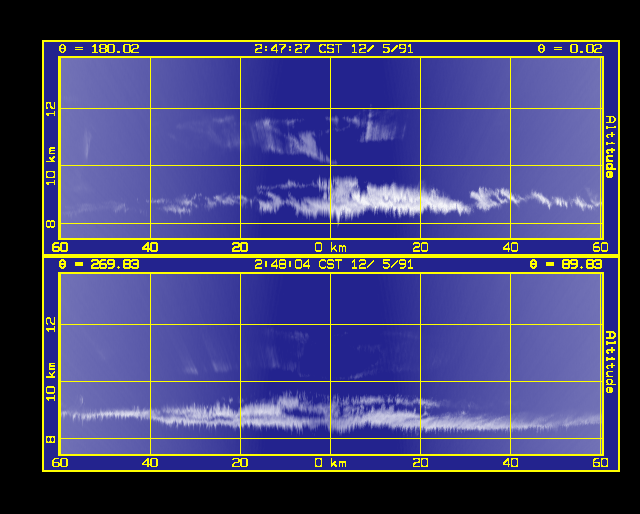640x514 pixels.
Task: Click the "12" altitude tick on upper panel
Action: [x=51, y=109]
